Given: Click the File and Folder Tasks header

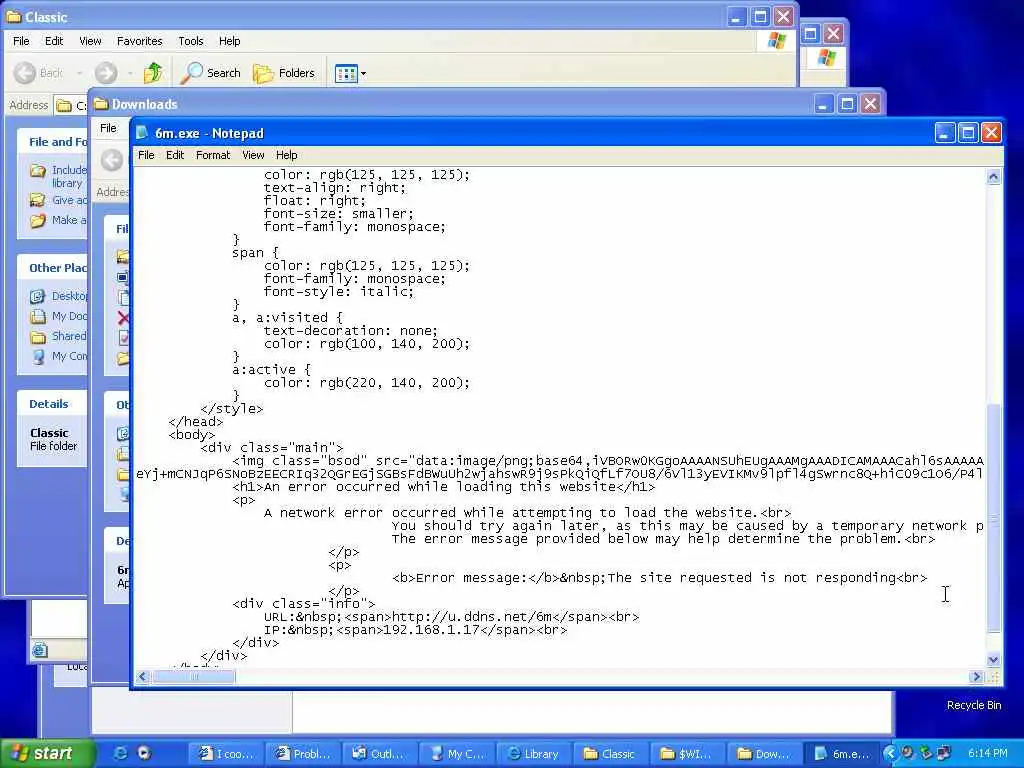Looking at the screenshot, I should [x=52, y=142].
